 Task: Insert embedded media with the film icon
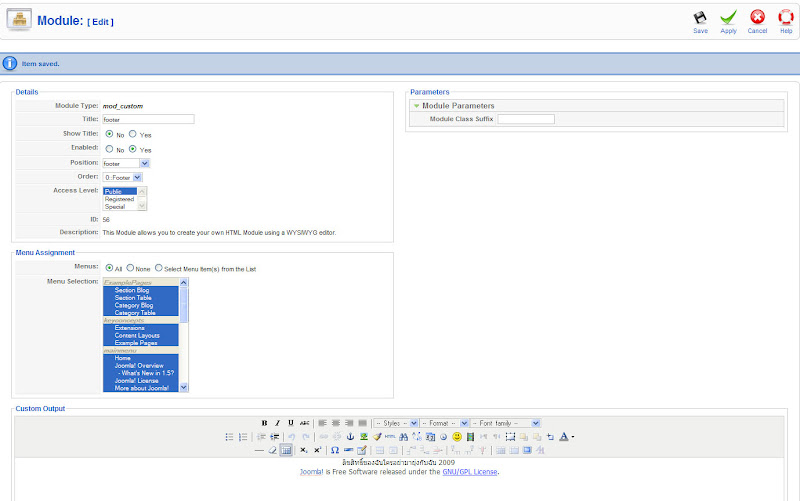470,437
